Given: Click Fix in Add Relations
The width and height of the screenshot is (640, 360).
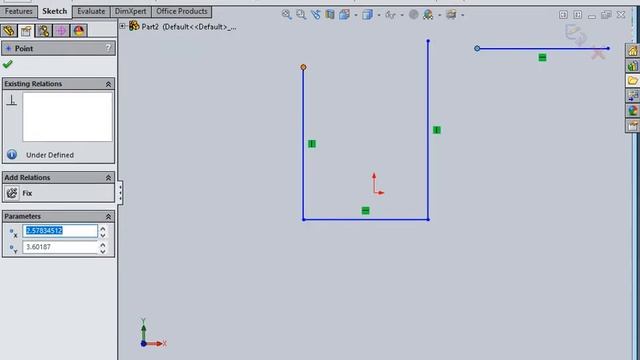Looking at the screenshot, I should [27, 193].
